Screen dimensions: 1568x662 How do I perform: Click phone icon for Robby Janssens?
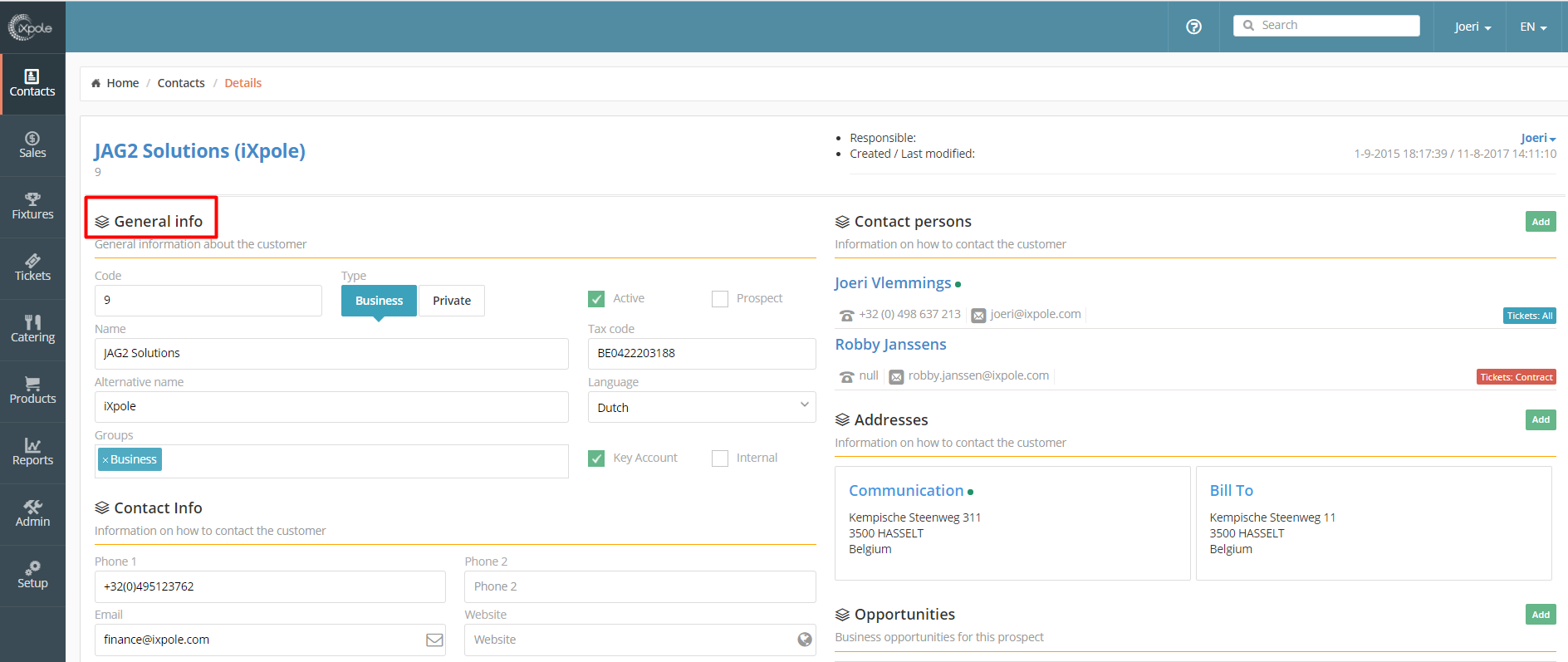coord(846,377)
